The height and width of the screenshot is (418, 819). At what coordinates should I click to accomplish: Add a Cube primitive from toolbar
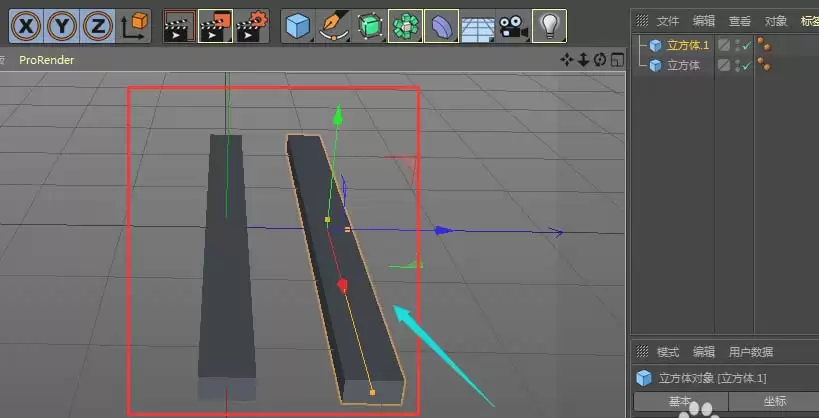click(298, 26)
